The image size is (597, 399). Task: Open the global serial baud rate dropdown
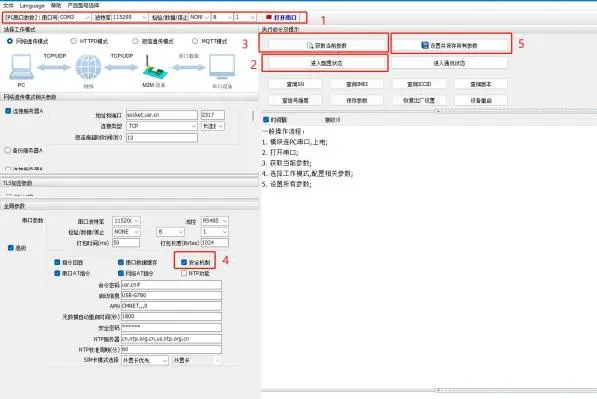coord(126,221)
